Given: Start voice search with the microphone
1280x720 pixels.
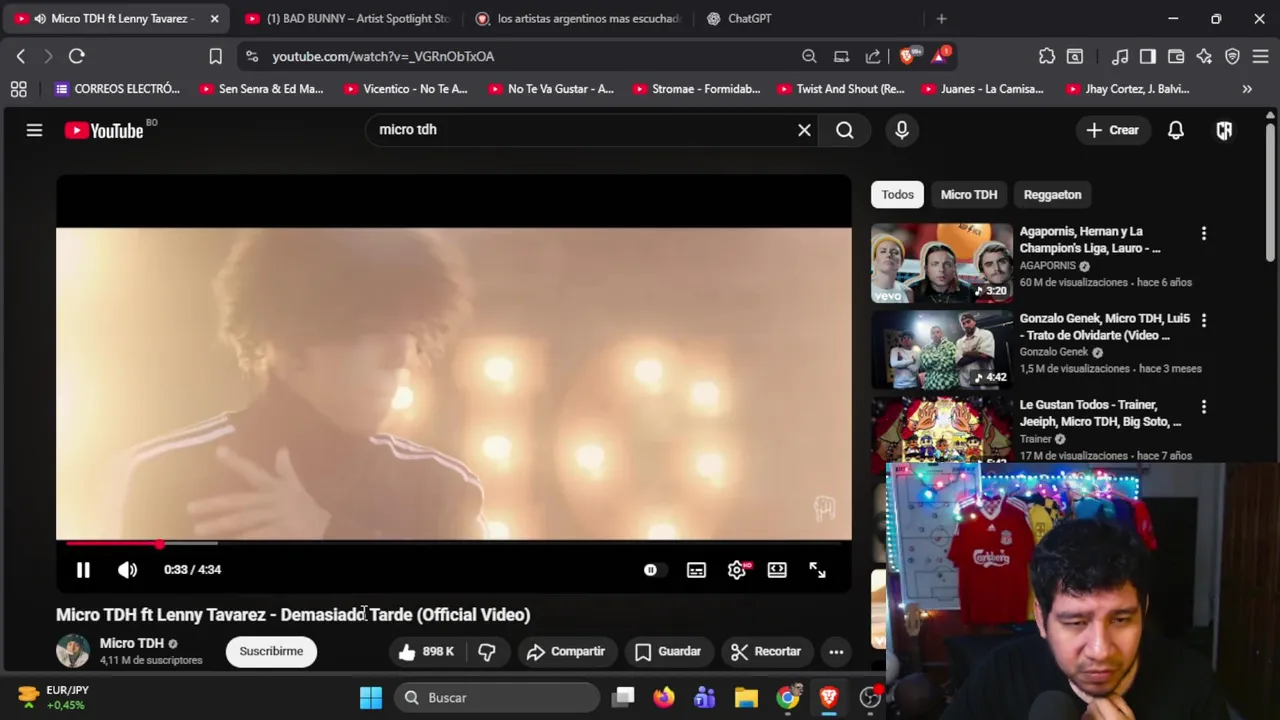Looking at the screenshot, I should (x=902, y=130).
